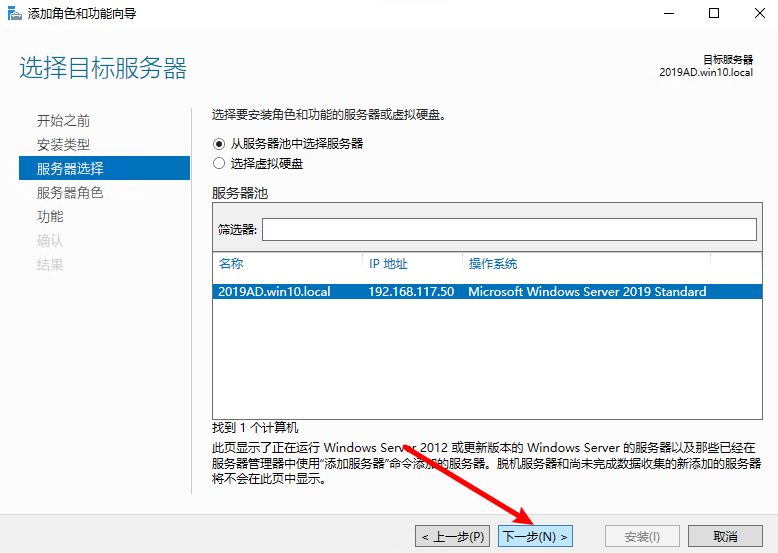778x553 pixels.
Task: Cancel the wizard with 取消 button
Action: coord(725,537)
